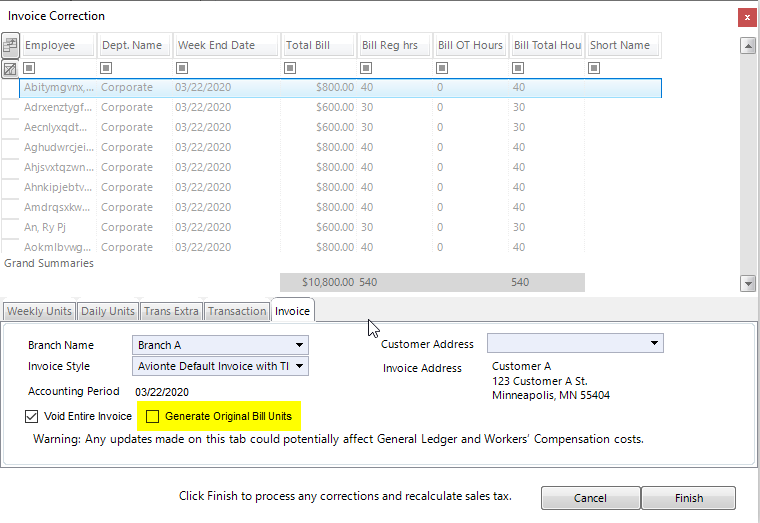760x523 pixels.
Task: Switch to the Transaction tab
Action: tap(237, 311)
